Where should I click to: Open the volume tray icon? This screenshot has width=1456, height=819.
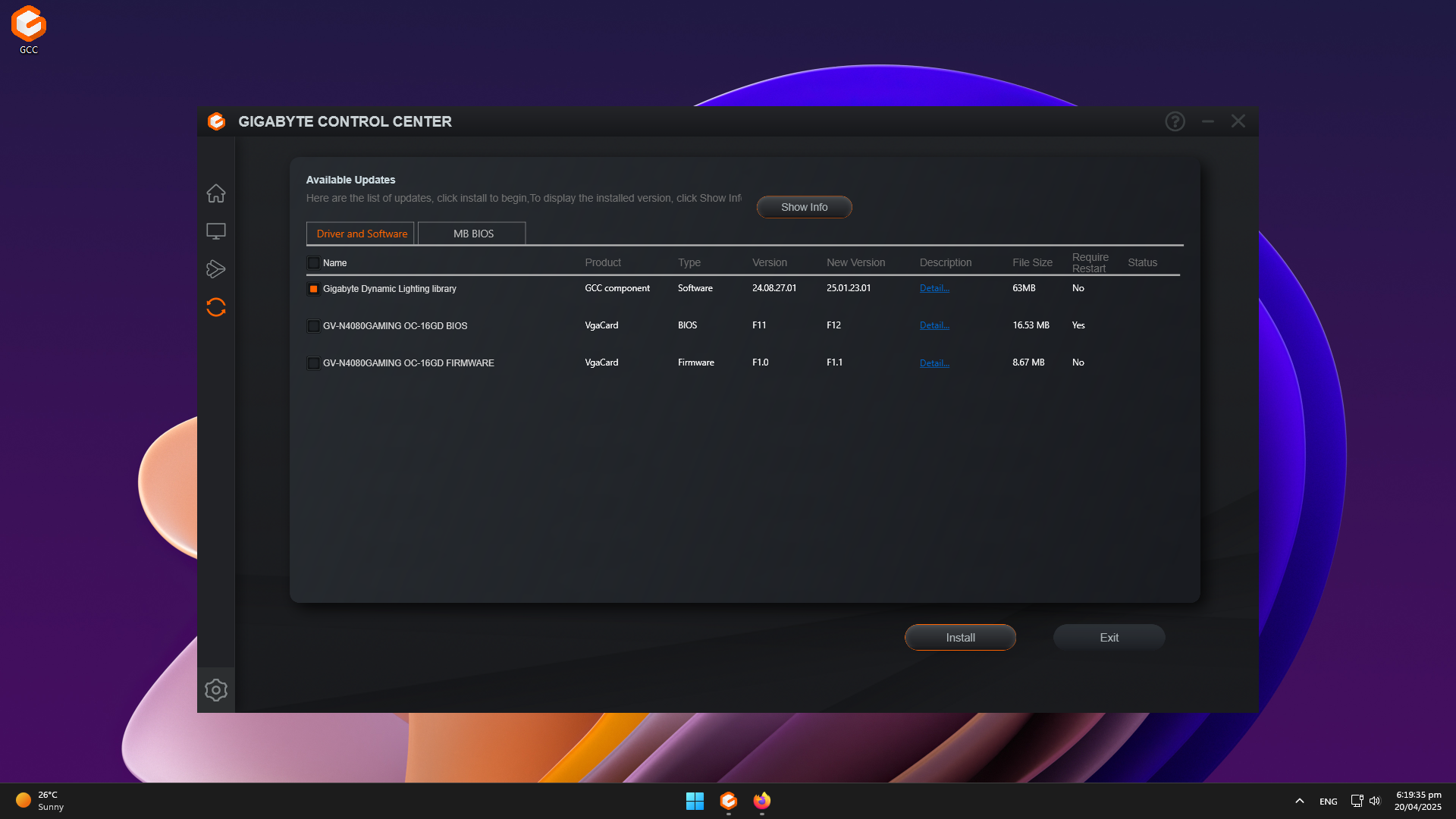click(1375, 801)
